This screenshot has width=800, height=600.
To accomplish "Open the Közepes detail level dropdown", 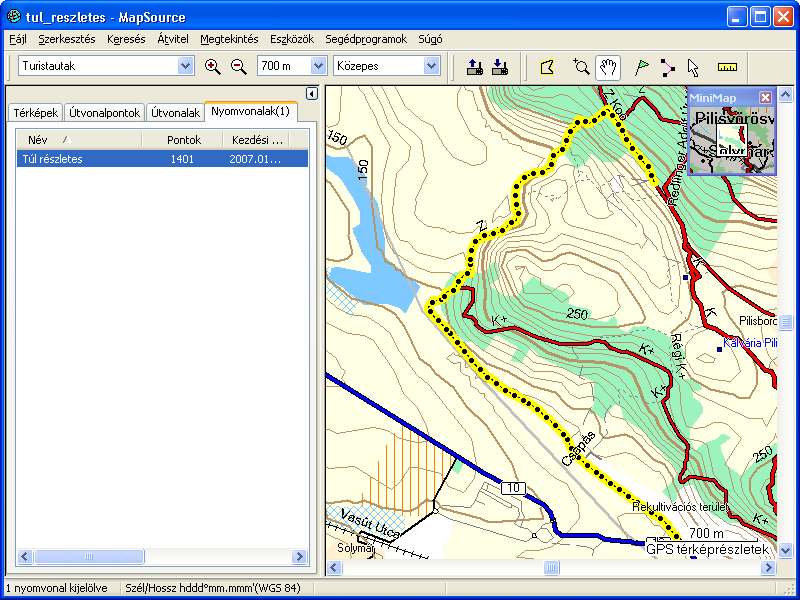I will 431,66.
